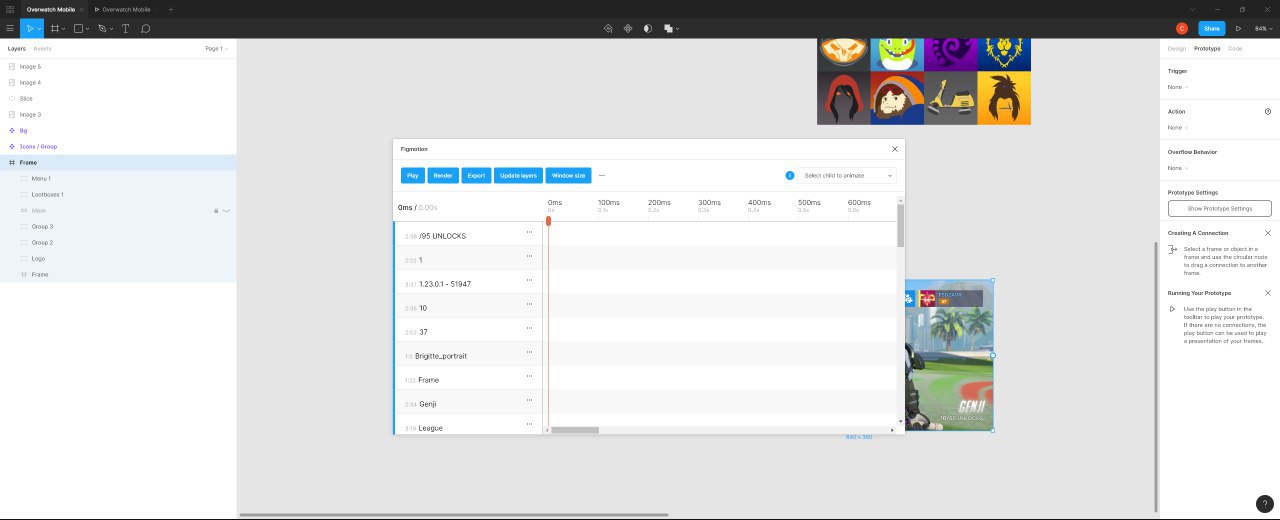Select the Lootboxes 1 layer
The image size is (1280, 520).
(x=118, y=194)
